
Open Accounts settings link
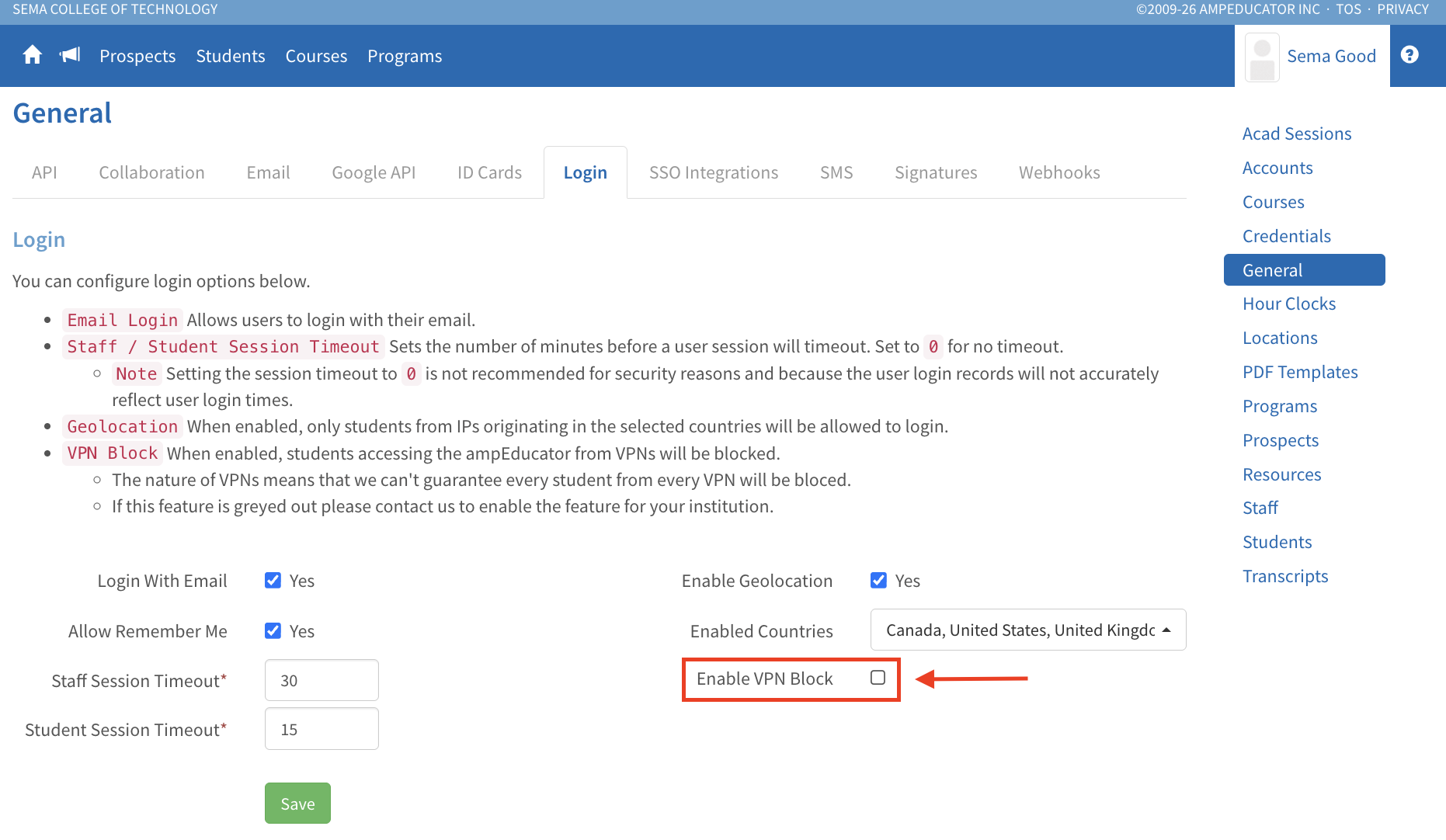[x=1277, y=168]
